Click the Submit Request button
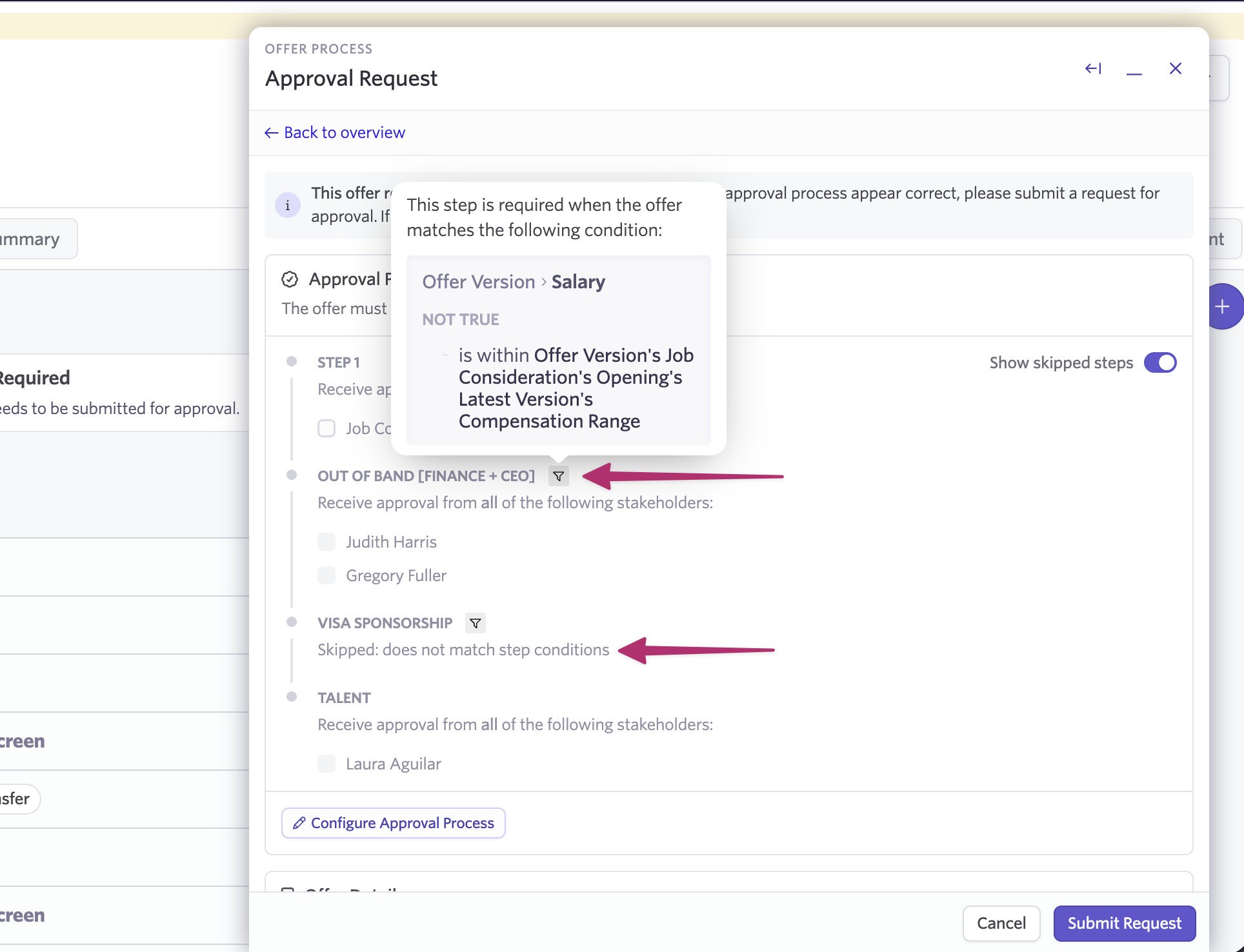 point(1124,923)
